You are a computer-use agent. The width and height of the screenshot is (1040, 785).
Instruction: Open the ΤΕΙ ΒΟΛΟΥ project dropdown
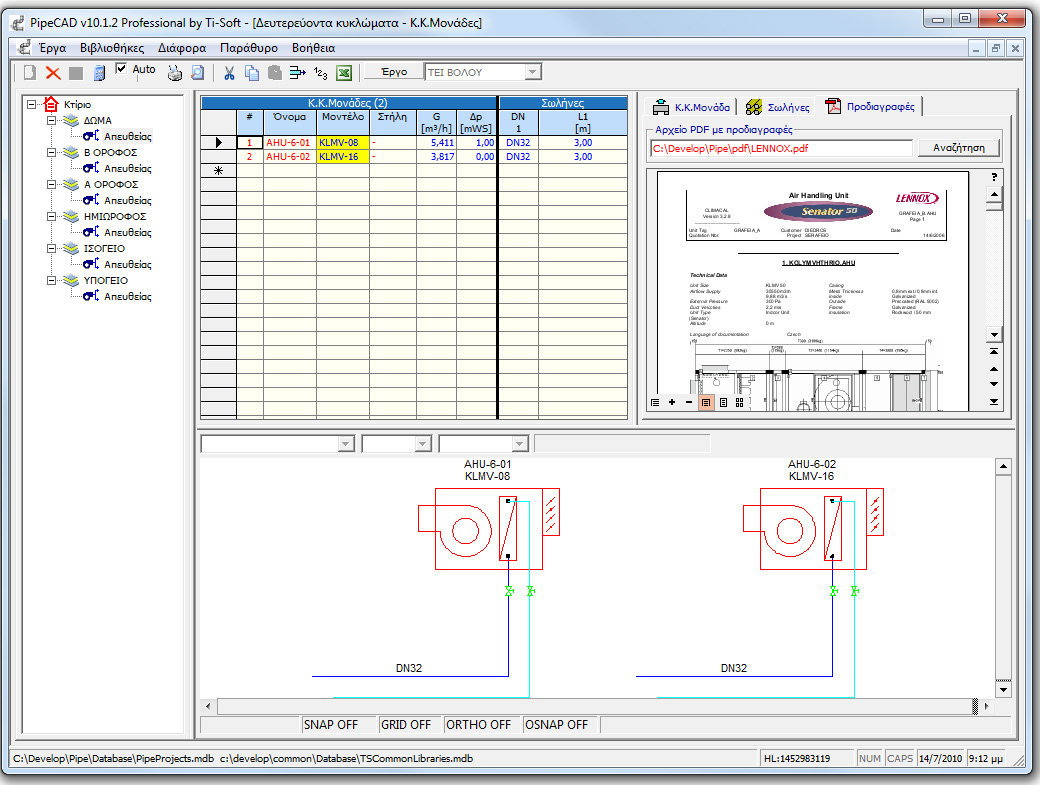[534, 71]
